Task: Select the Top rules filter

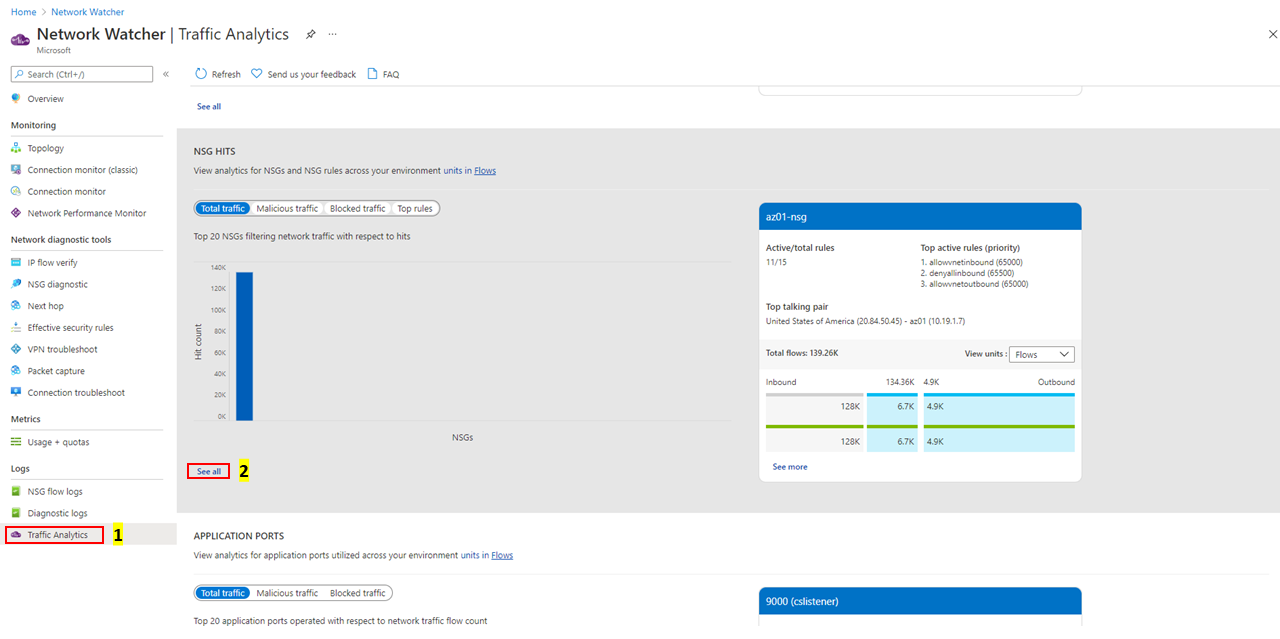Action: [415, 208]
